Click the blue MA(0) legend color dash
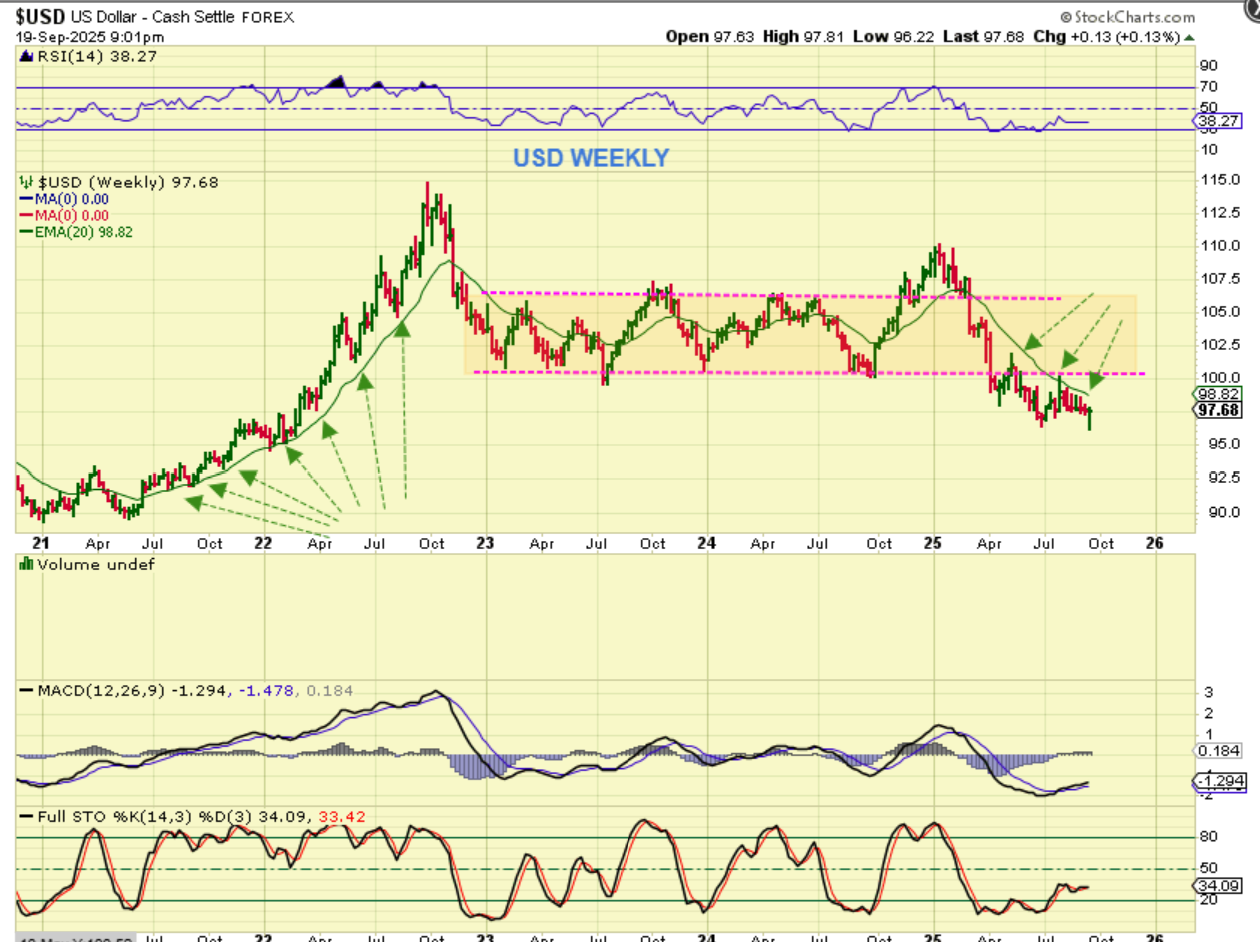The width and height of the screenshot is (1260, 942). point(26,198)
